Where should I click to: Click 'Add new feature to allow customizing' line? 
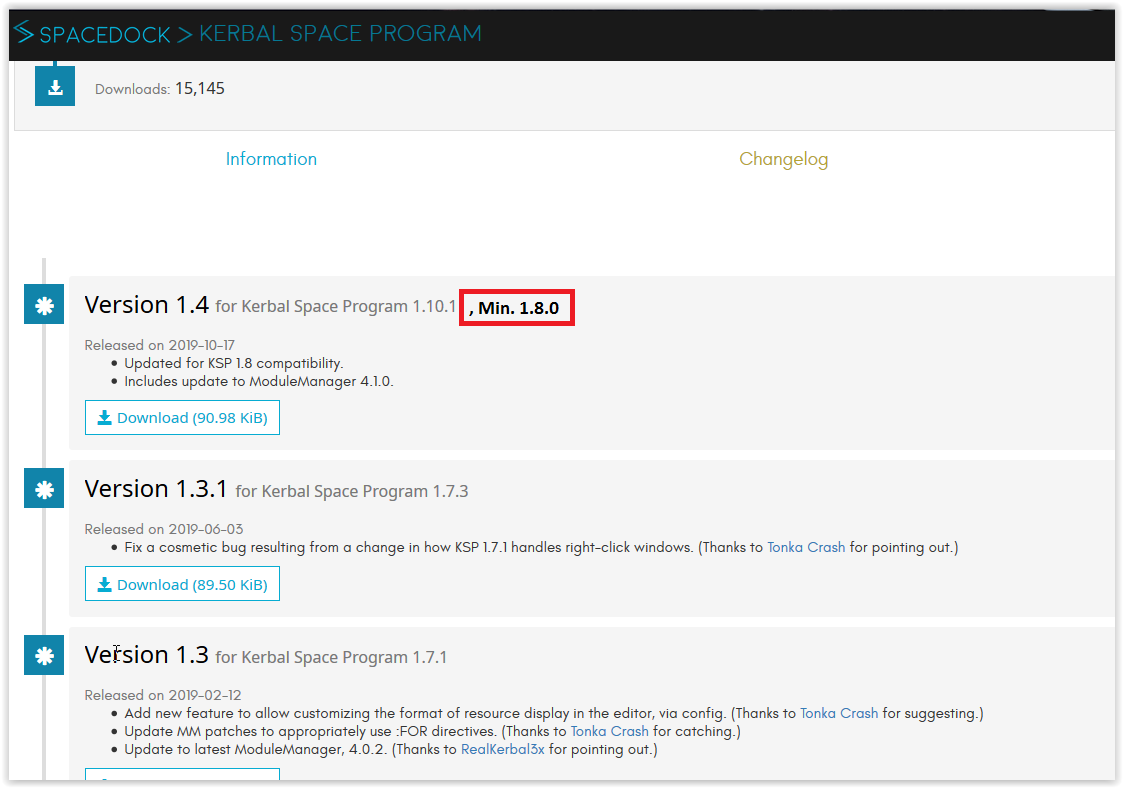pyautogui.click(x=554, y=713)
